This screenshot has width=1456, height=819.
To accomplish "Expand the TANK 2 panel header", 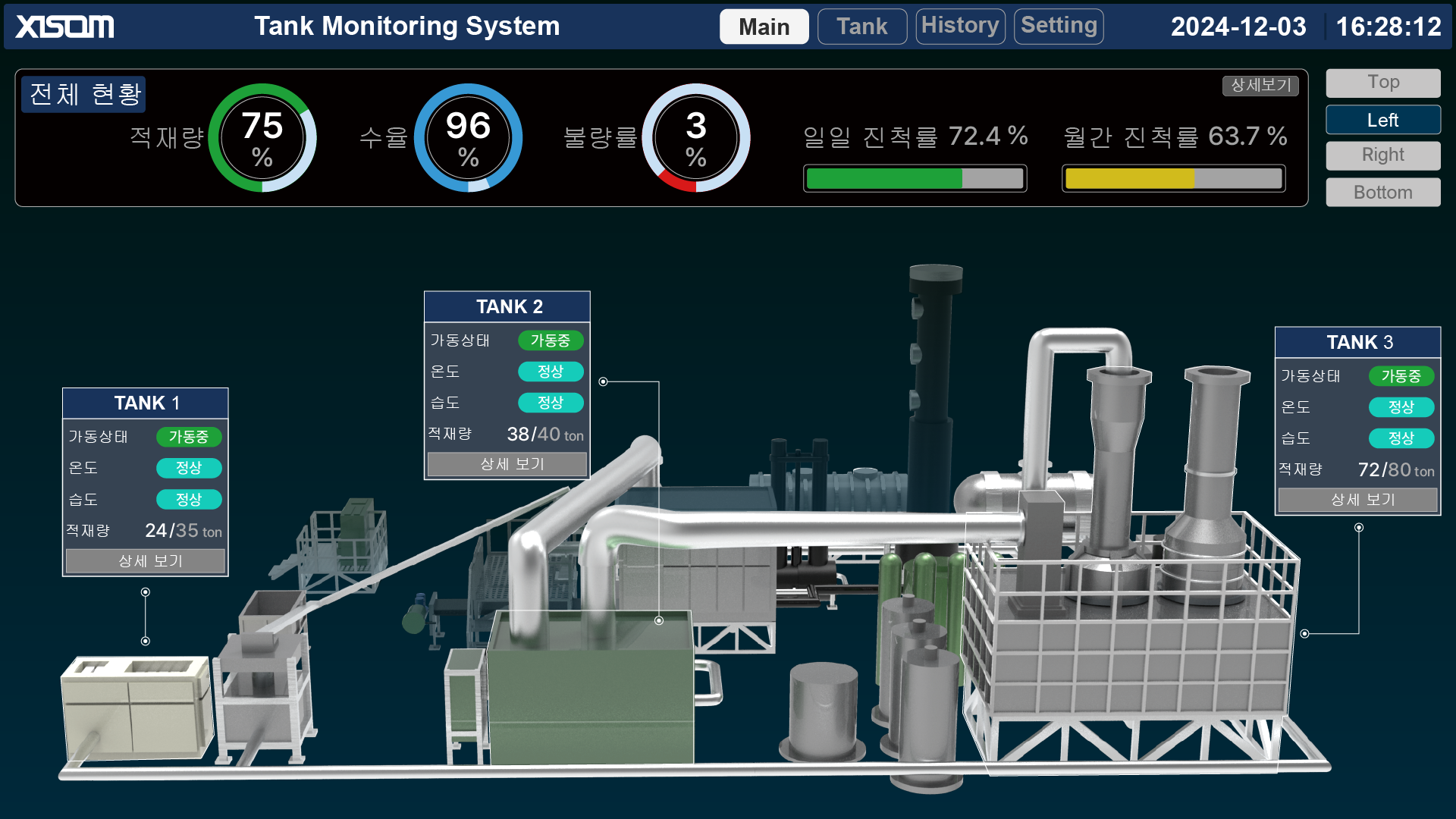I will [507, 306].
